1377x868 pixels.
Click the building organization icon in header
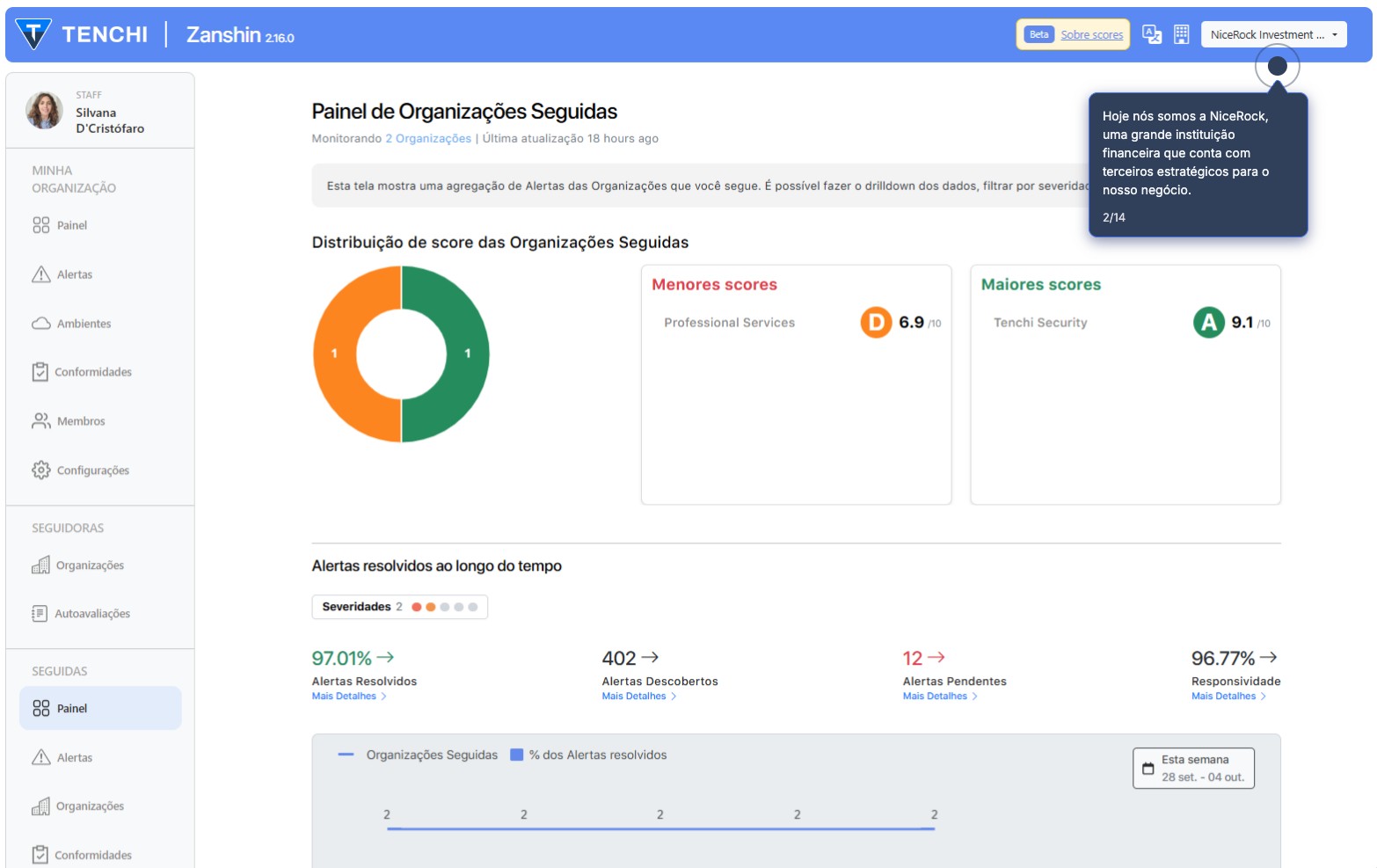[1182, 34]
